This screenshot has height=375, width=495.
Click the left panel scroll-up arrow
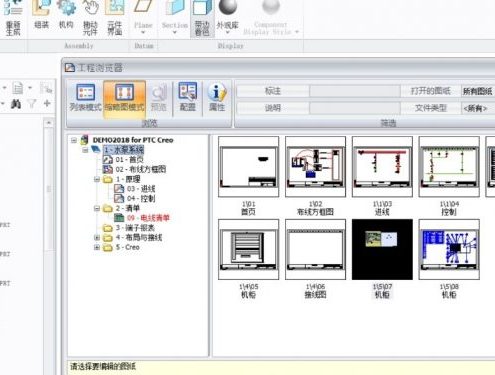coord(49,123)
